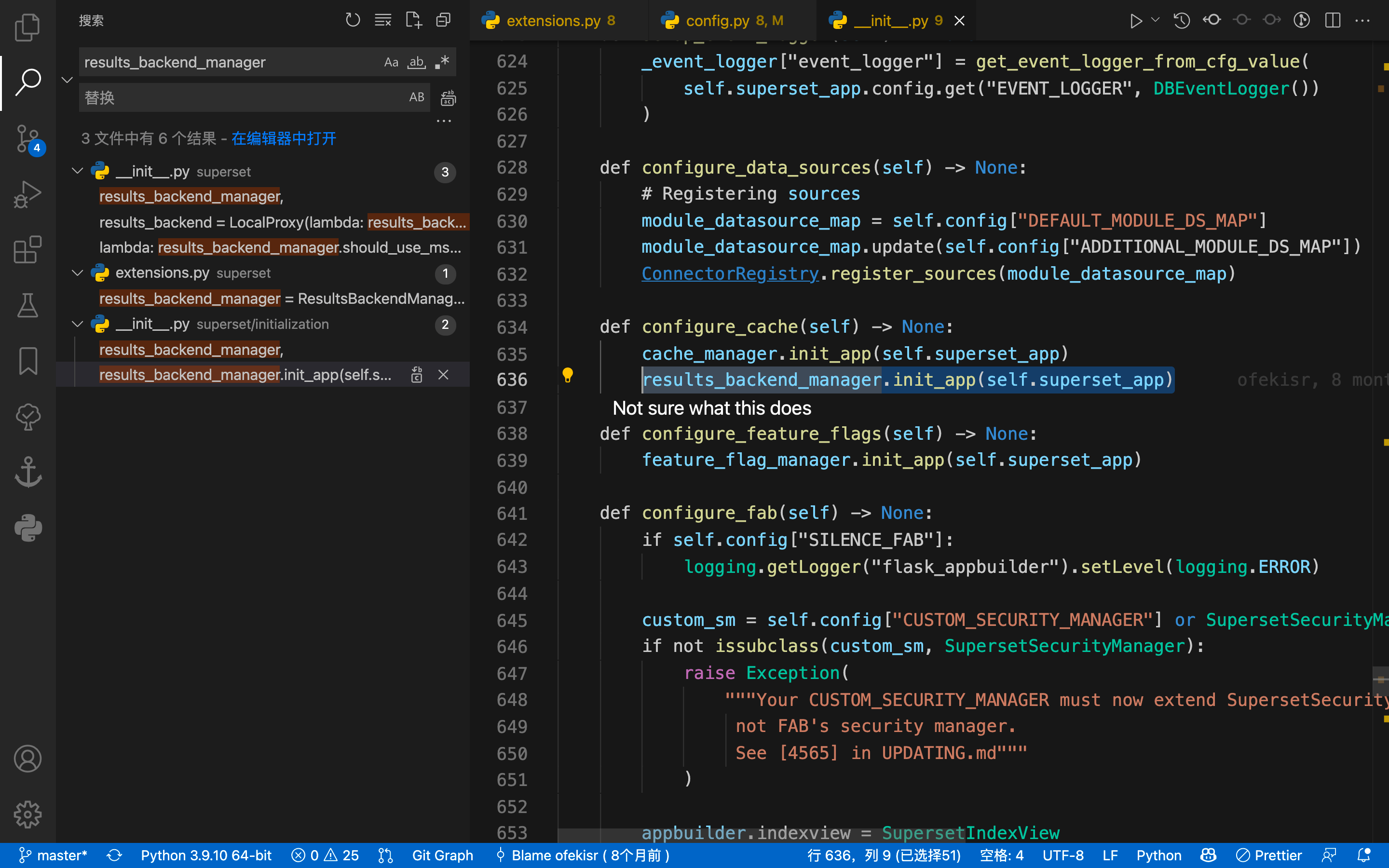The width and height of the screenshot is (1389, 868).
Task: Refresh the search results
Action: 353,19
